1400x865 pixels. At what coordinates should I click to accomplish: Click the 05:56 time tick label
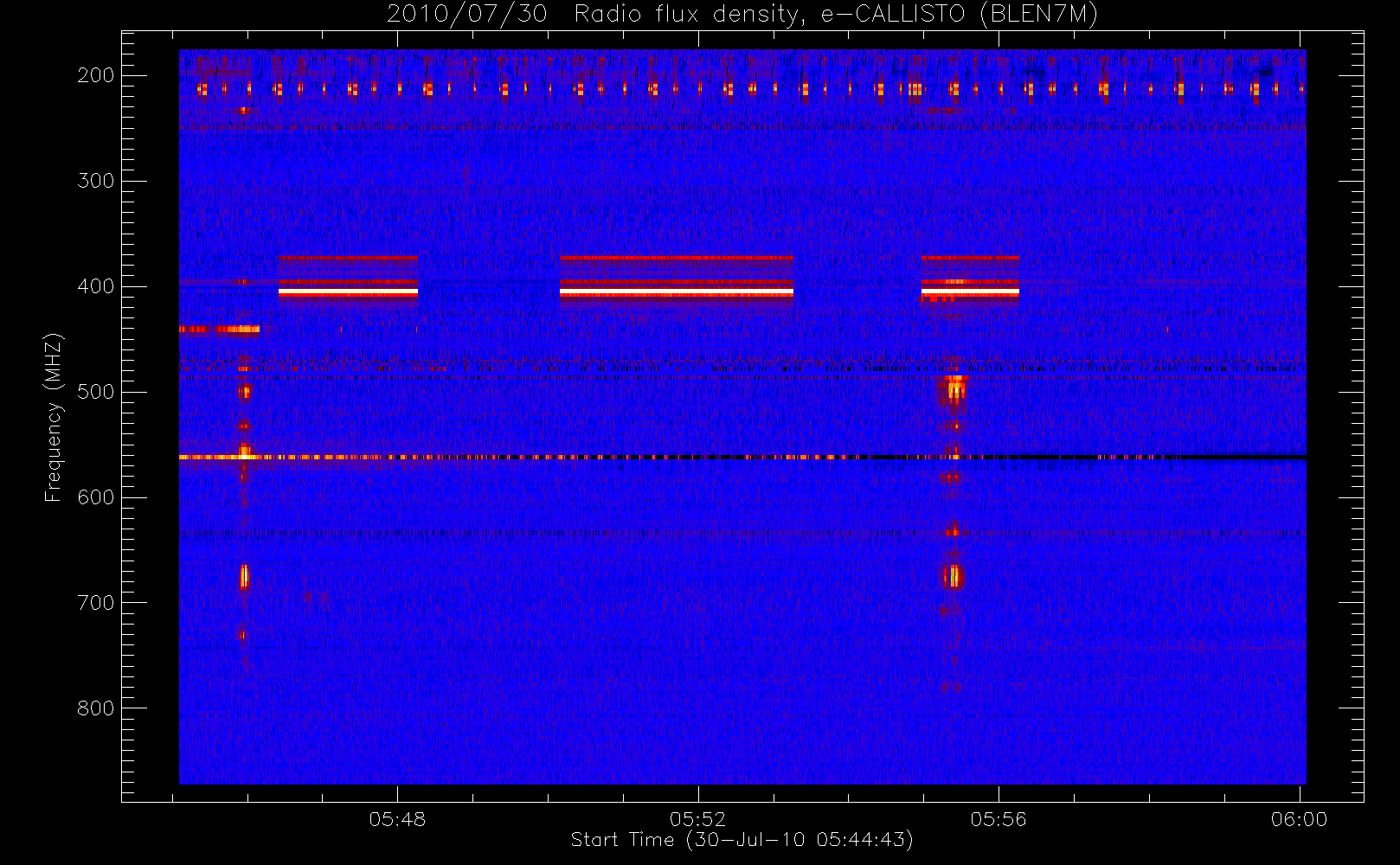tap(999, 819)
